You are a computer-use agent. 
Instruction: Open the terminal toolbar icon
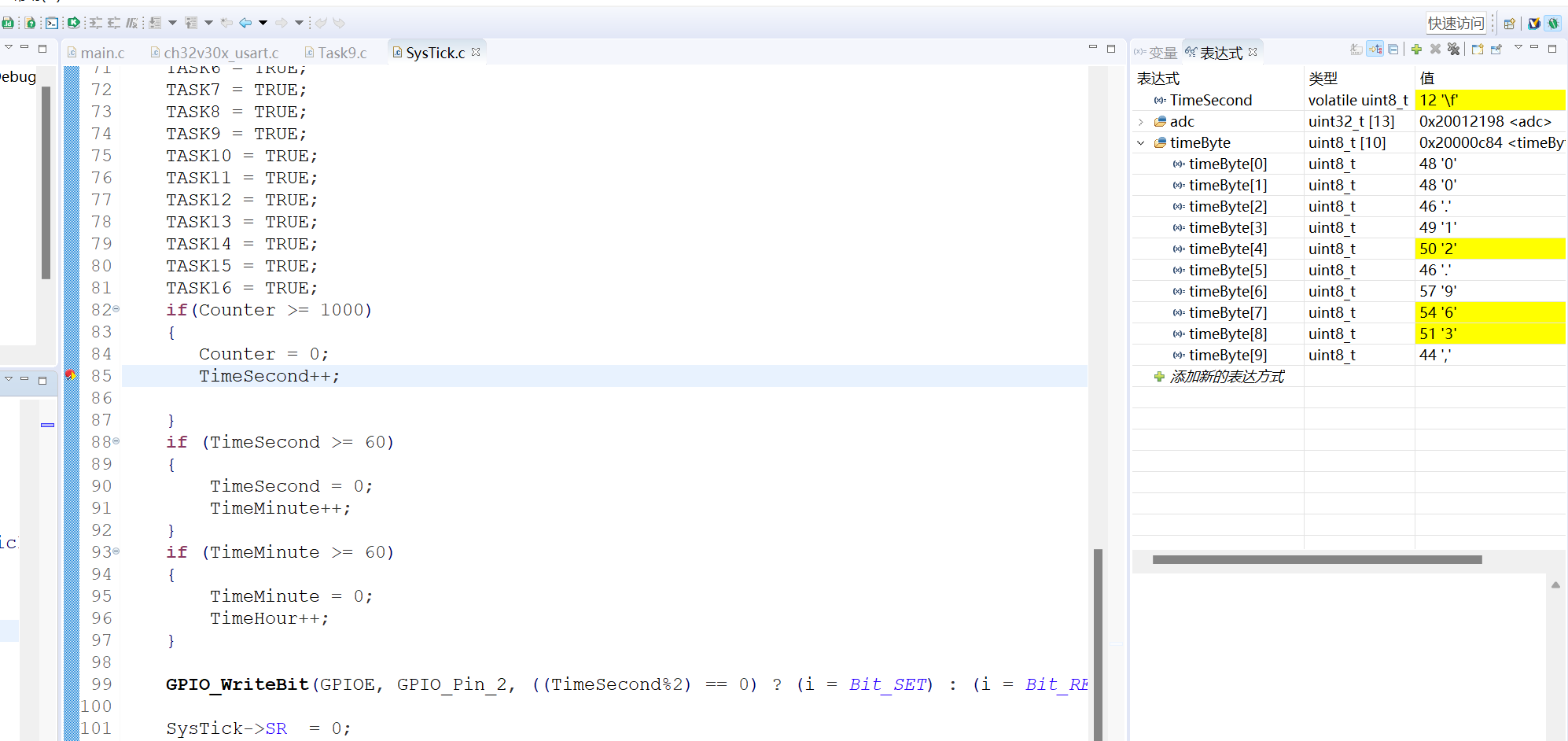click(x=52, y=23)
